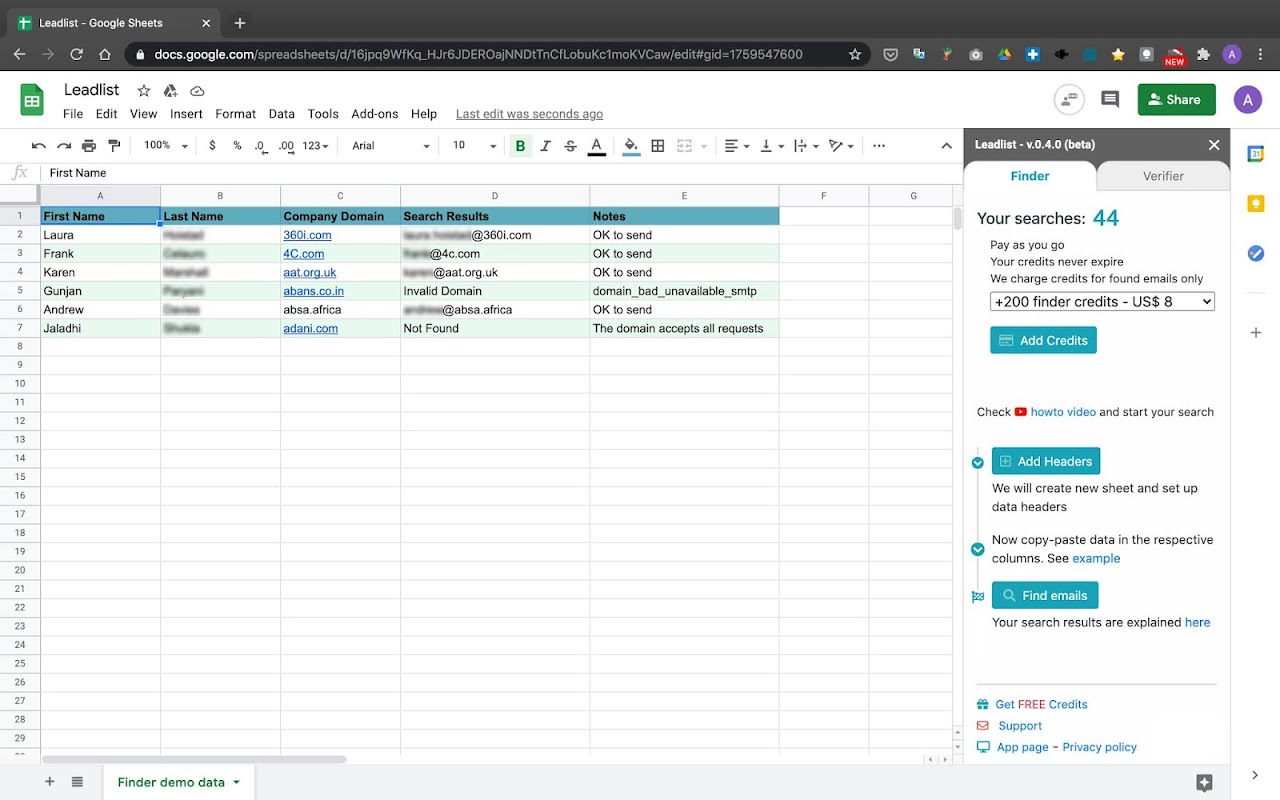Open the example link in sidebar

[x=1096, y=559]
